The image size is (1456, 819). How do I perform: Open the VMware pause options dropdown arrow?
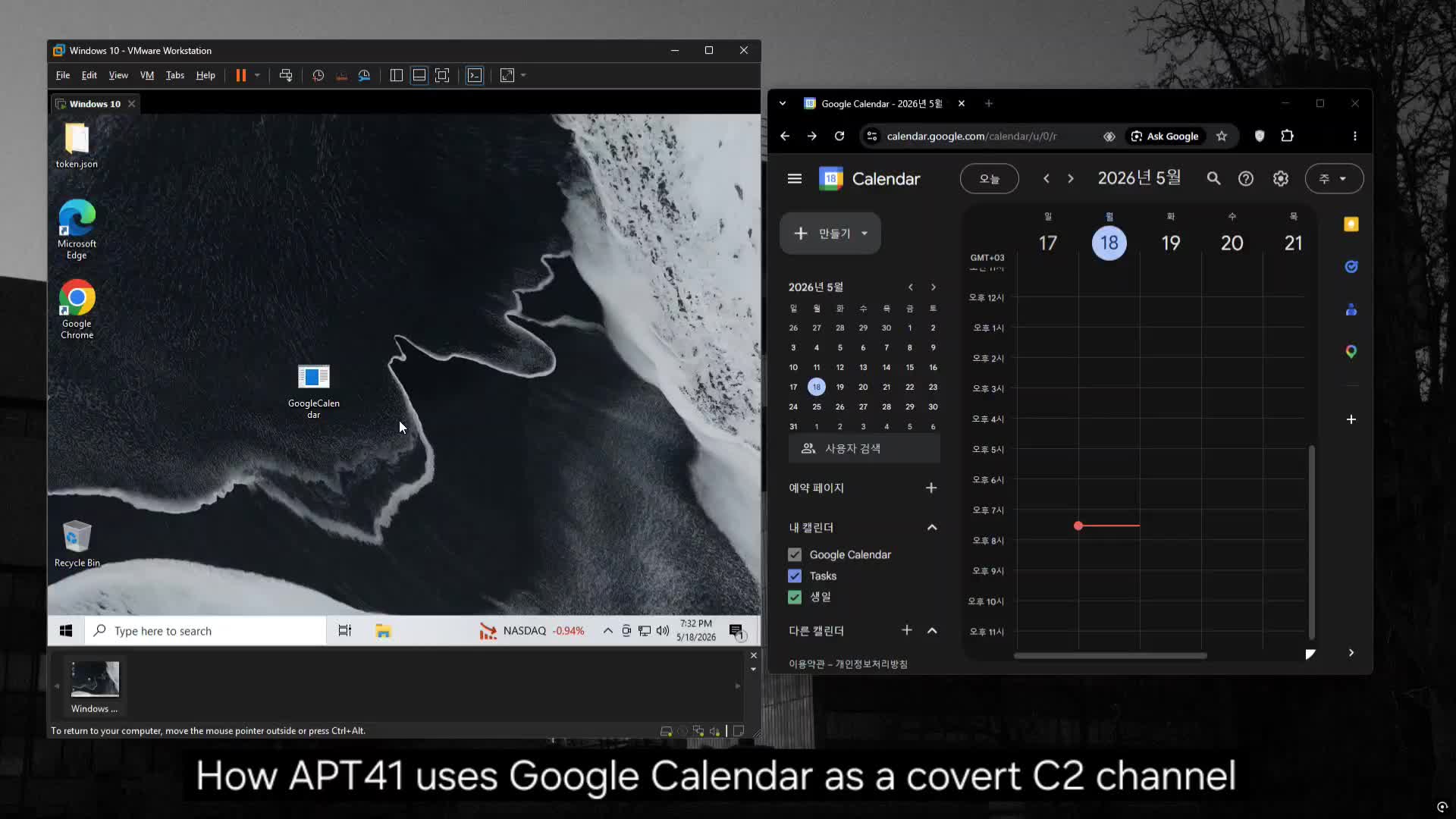257,75
